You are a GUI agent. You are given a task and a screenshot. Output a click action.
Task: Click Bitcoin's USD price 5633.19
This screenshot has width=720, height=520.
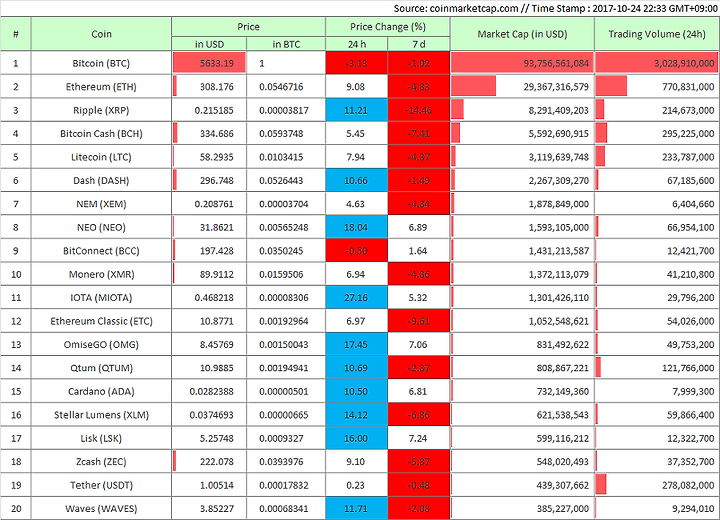click(209, 63)
